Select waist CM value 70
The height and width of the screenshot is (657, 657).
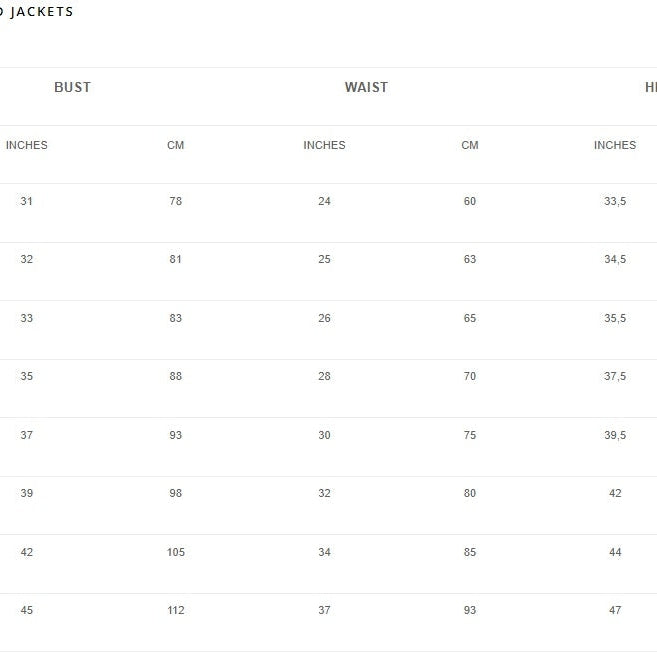470,376
